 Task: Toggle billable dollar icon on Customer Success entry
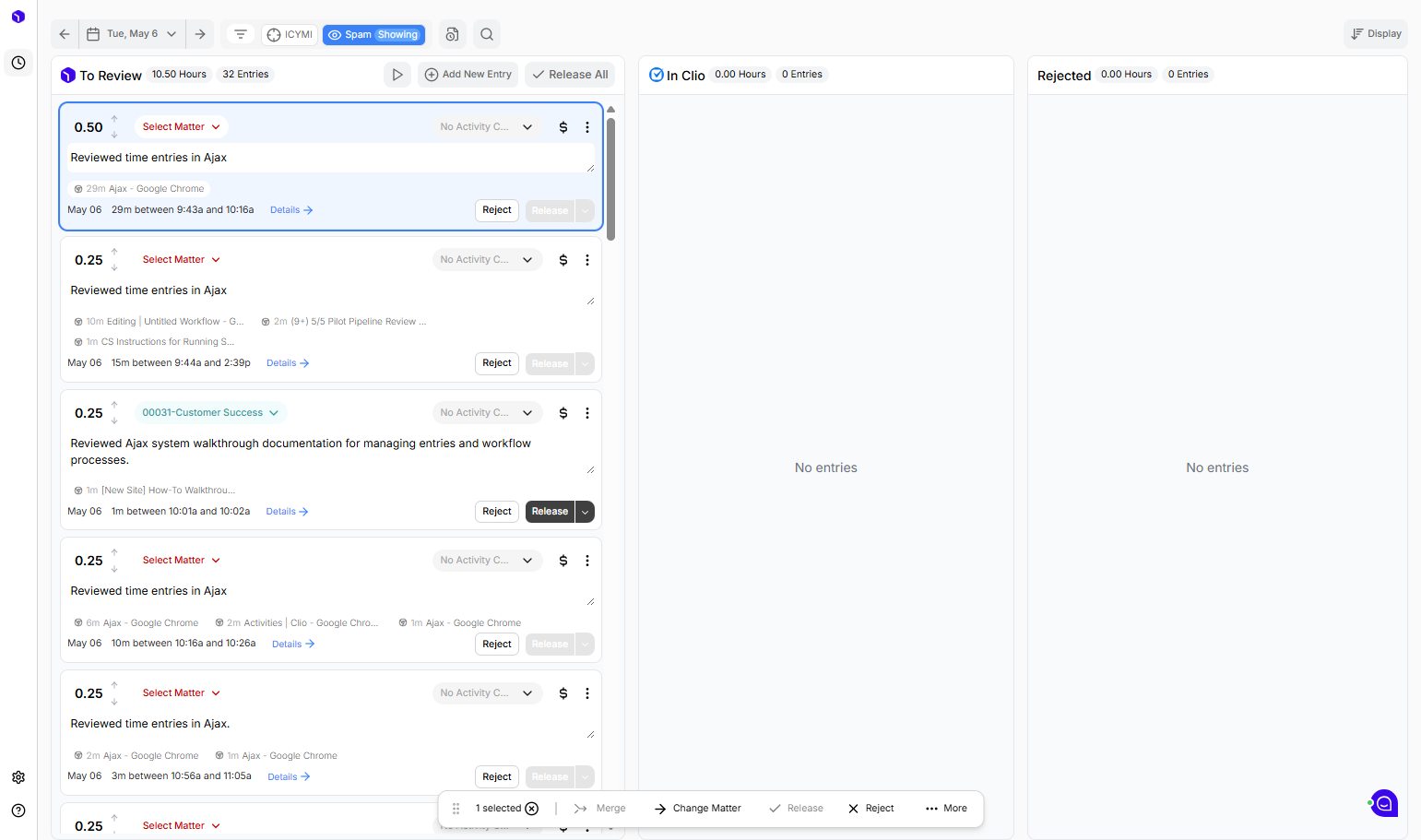[563, 413]
